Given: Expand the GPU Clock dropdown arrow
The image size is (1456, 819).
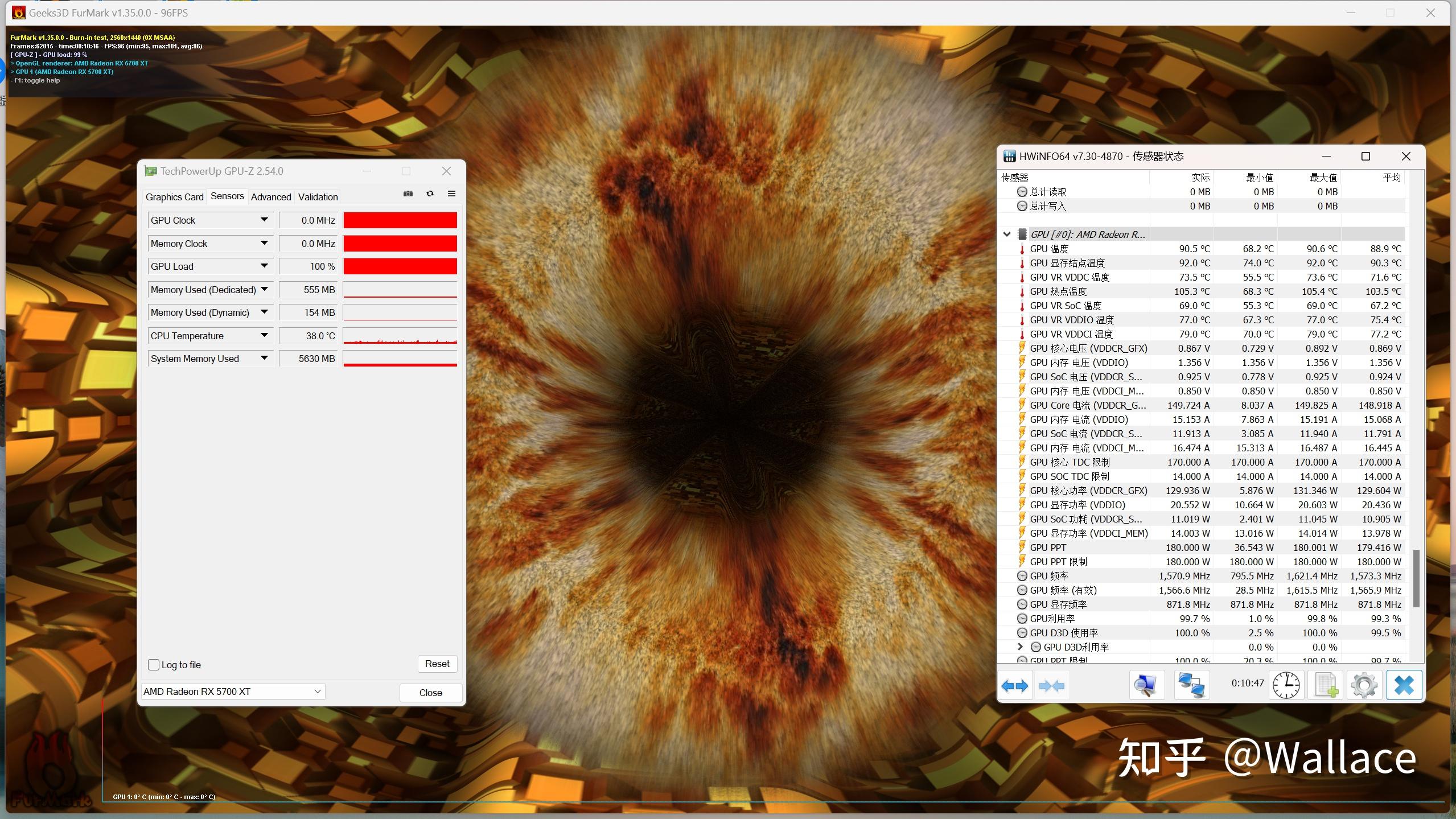Looking at the screenshot, I should click(264, 220).
